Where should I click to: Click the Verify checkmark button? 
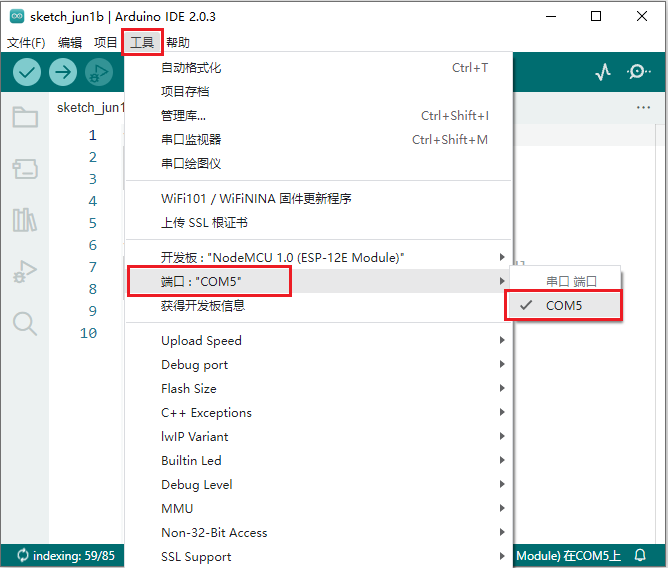tap(27, 72)
